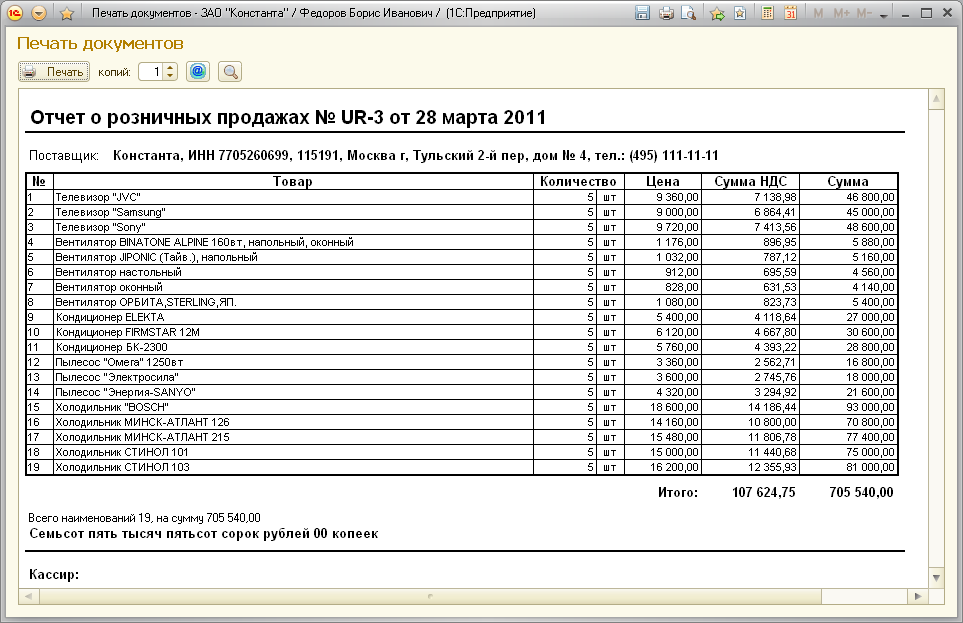Select cell Кондиционер ELEKTA
This screenshot has width=963, height=623.
pyautogui.click(x=293, y=317)
